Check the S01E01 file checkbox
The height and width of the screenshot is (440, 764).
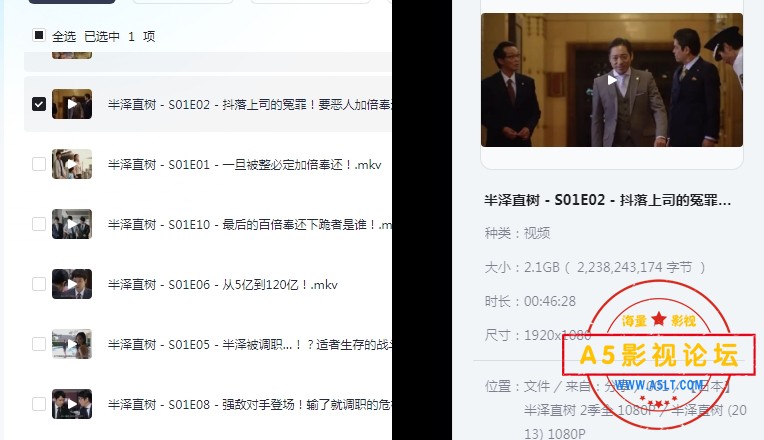coord(39,164)
